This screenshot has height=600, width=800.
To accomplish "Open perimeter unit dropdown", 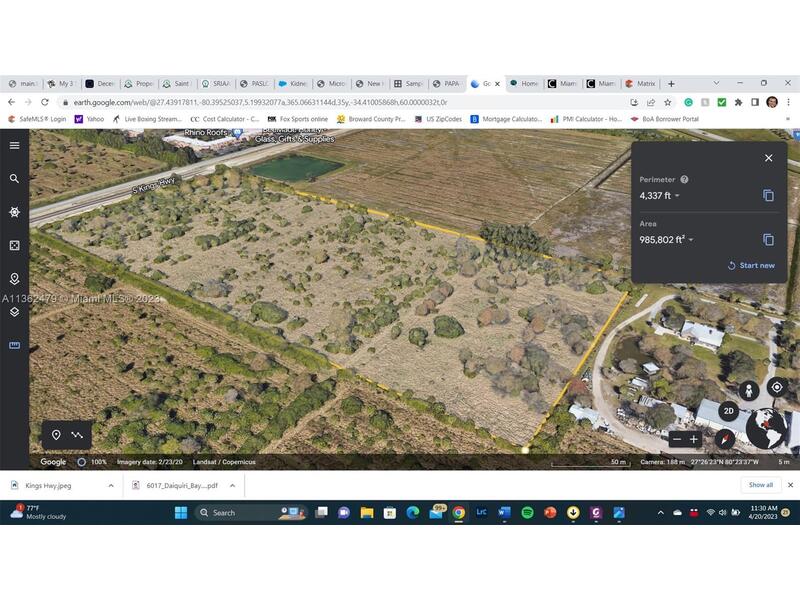I will pyautogui.click(x=677, y=196).
